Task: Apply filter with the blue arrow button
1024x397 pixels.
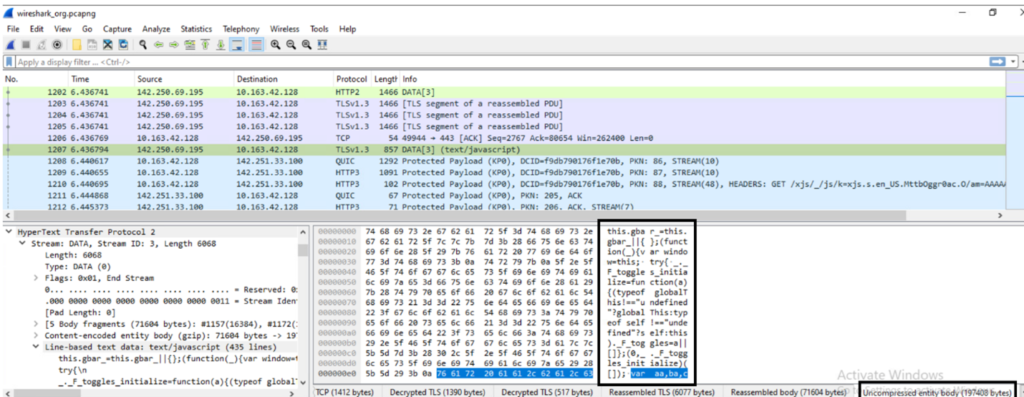Action: pyautogui.click(x=997, y=61)
